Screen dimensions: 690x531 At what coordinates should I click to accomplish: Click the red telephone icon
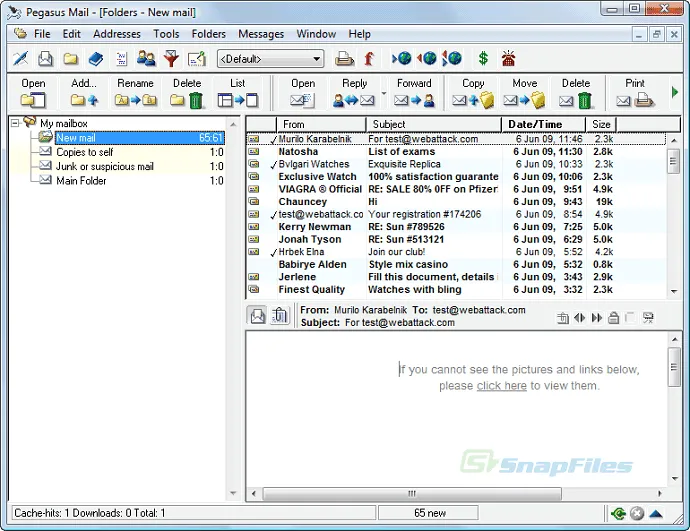pyautogui.click(x=508, y=59)
